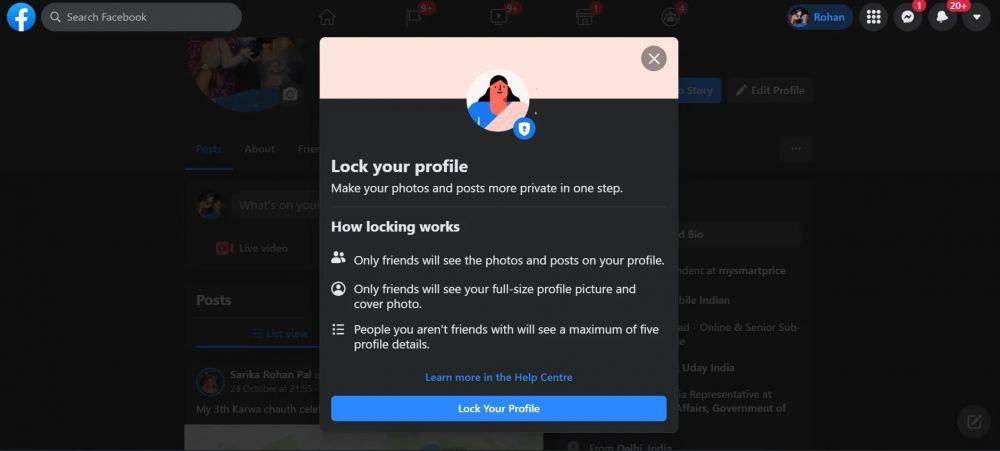Open the Watch video icon

click(499, 17)
